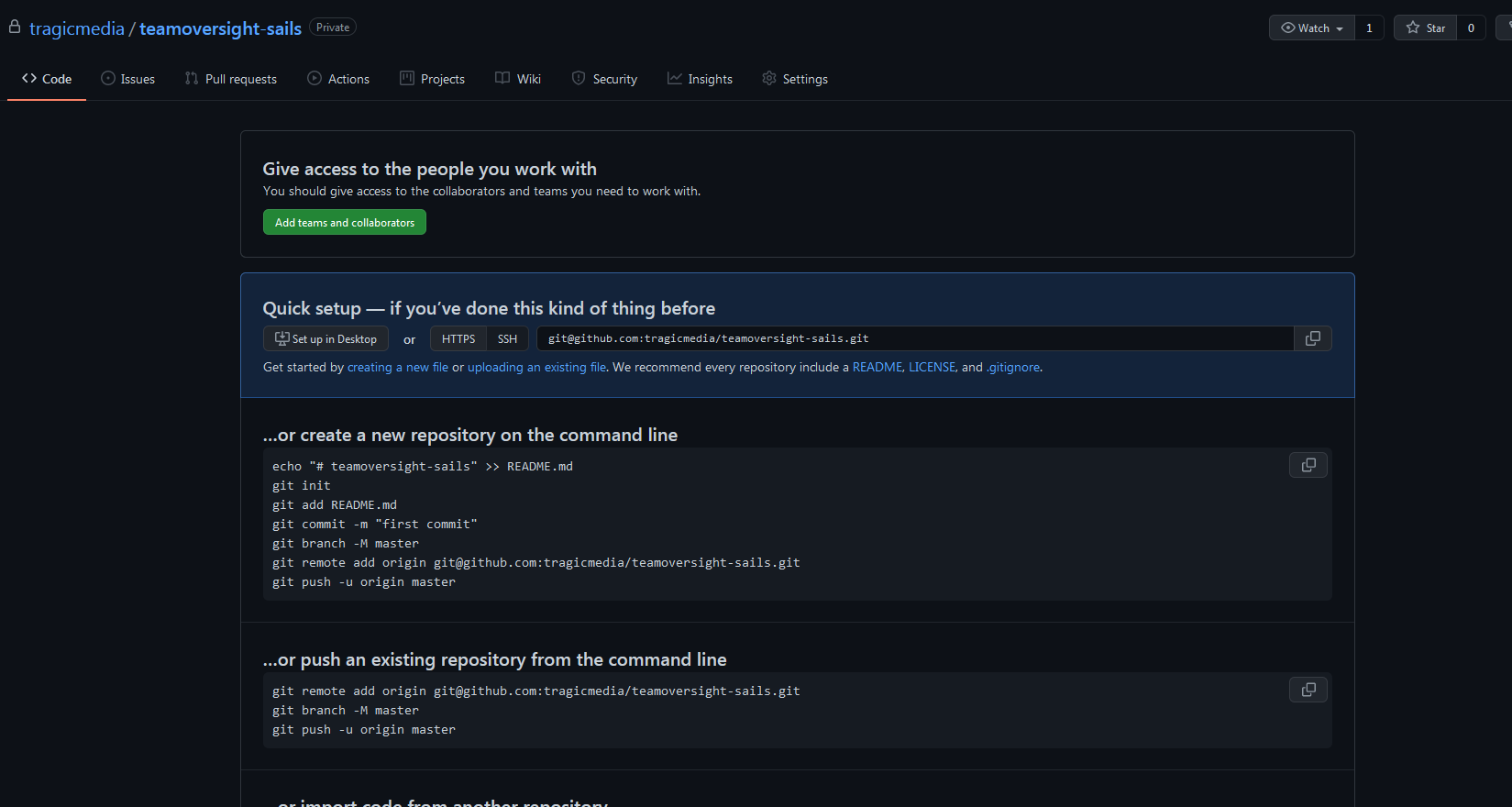Click the Settings gear icon
1512x807 pixels.
pyautogui.click(x=769, y=79)
